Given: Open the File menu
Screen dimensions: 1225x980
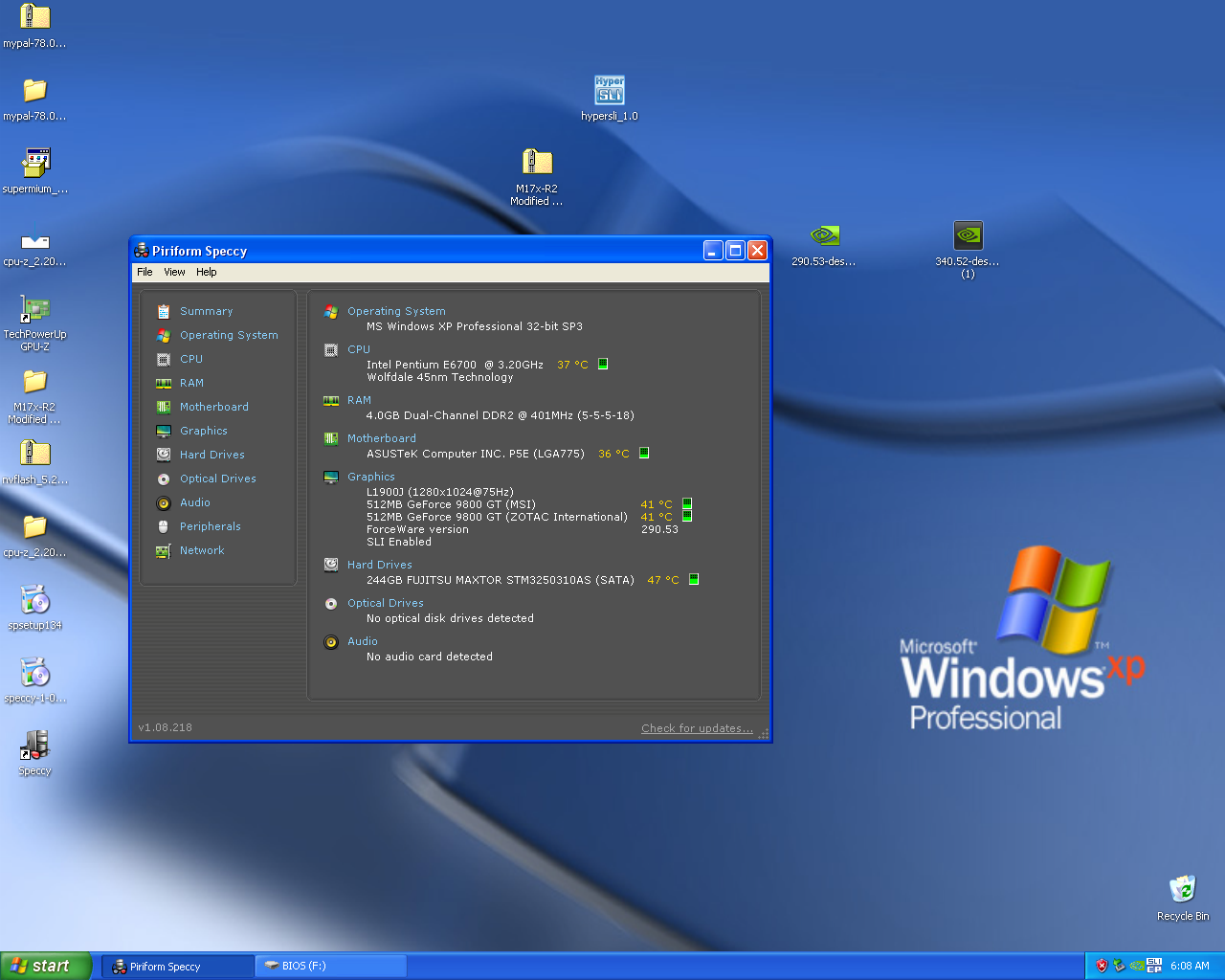Looking at the screenshot, I should tap(145, 272).
